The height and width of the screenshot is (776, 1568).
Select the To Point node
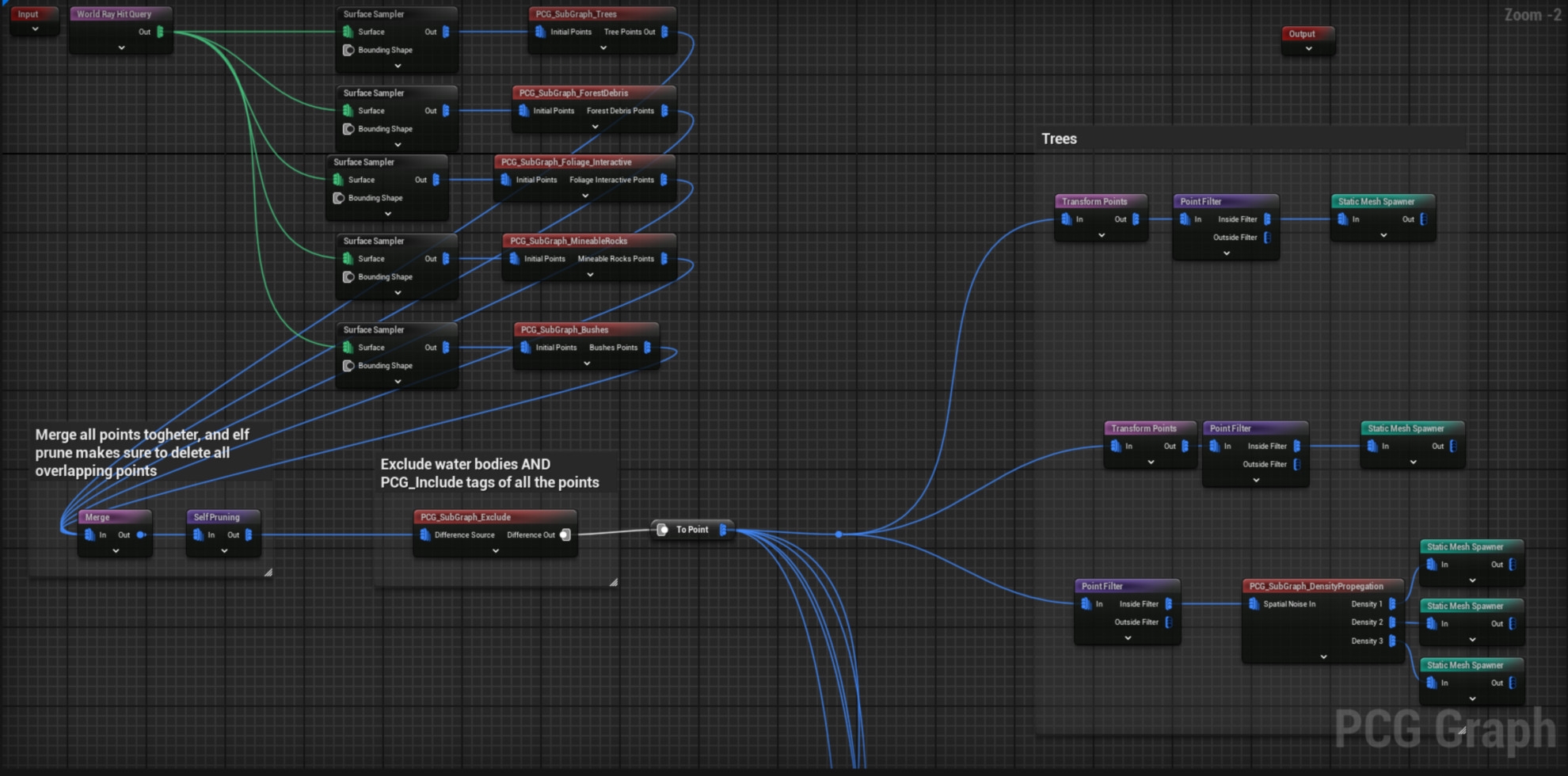coord(692,530)
